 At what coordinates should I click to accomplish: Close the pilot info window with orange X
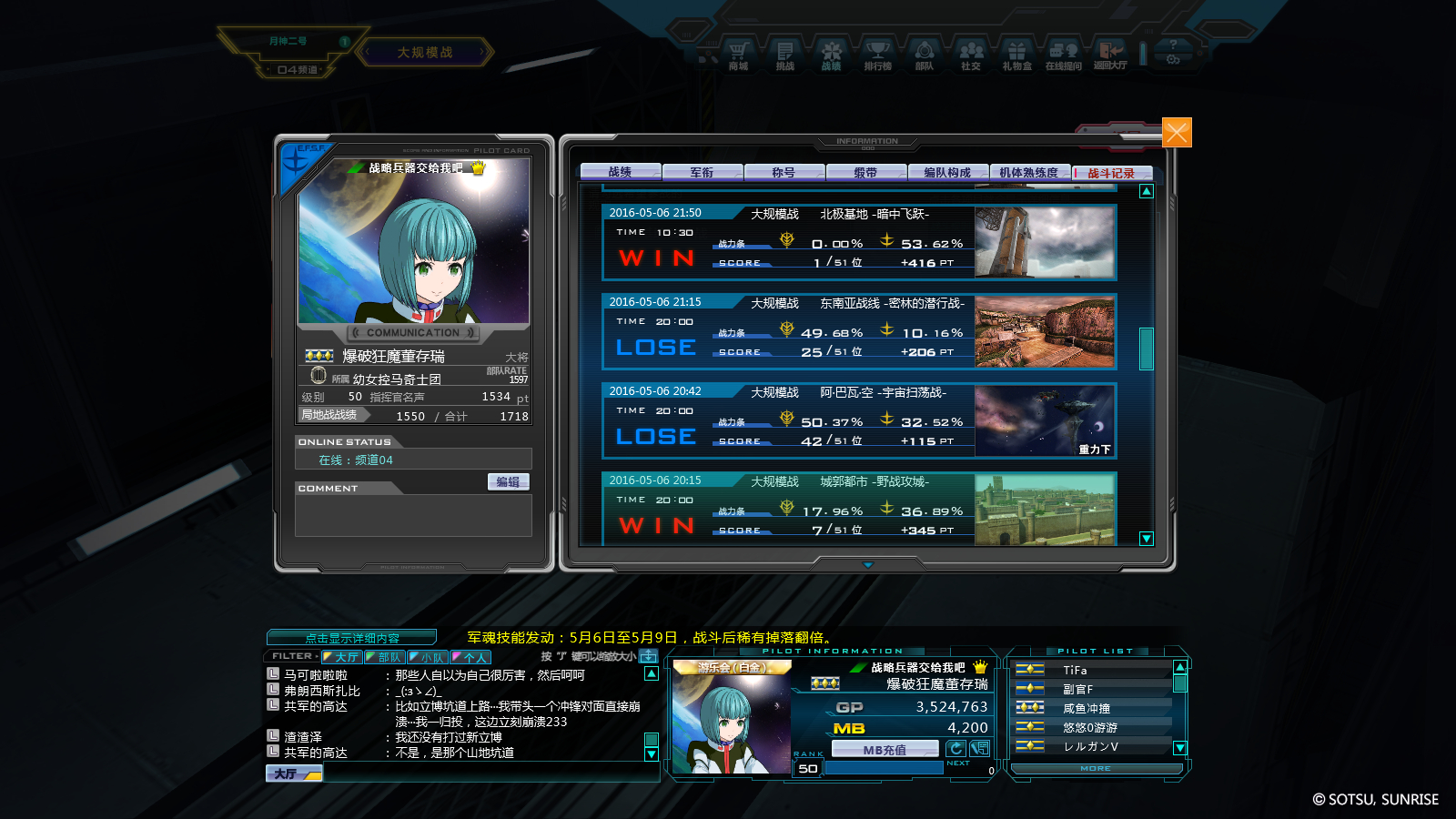coord(1177,133)
